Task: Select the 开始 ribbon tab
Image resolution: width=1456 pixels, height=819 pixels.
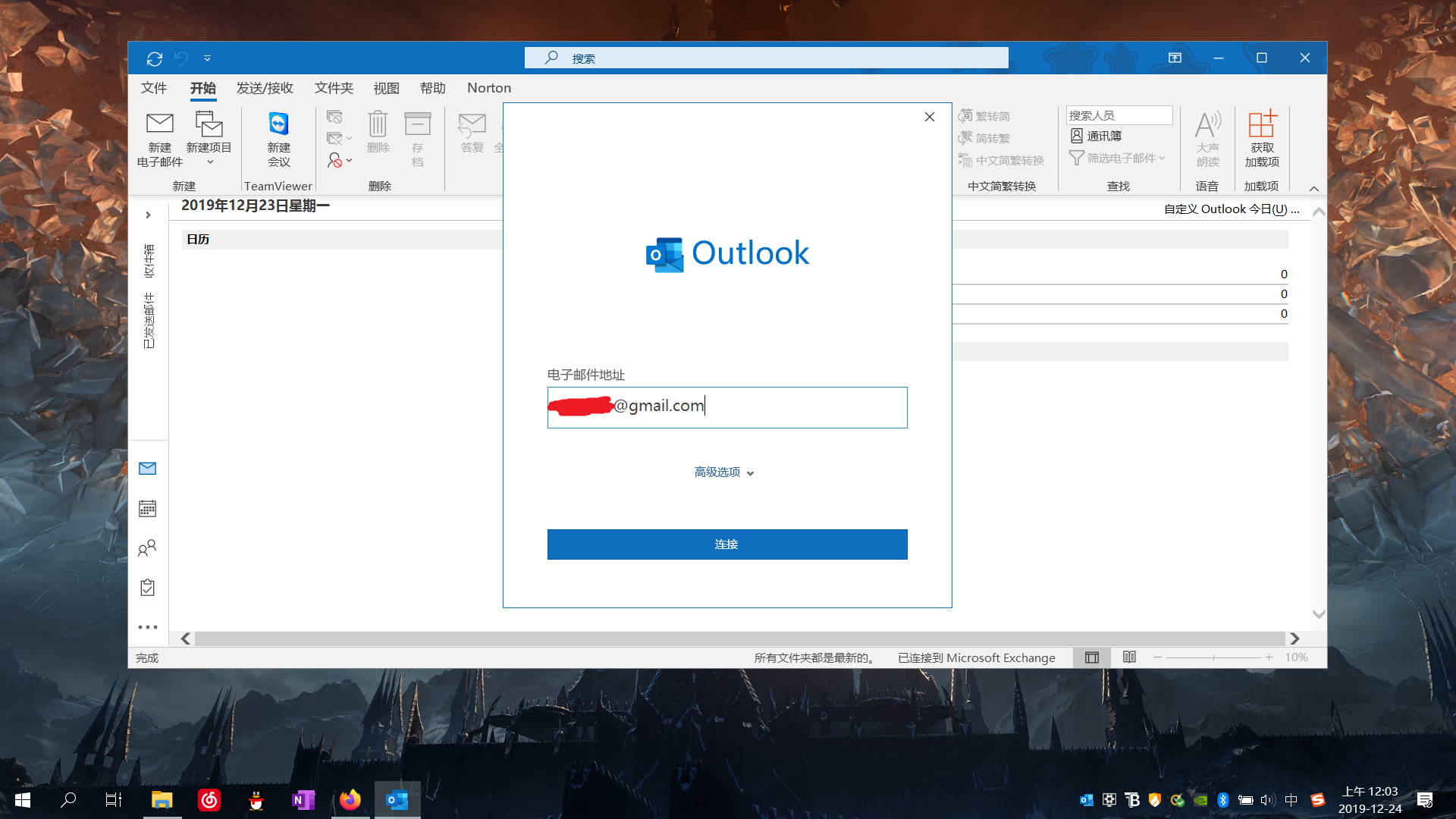Action: coord(202,88)
